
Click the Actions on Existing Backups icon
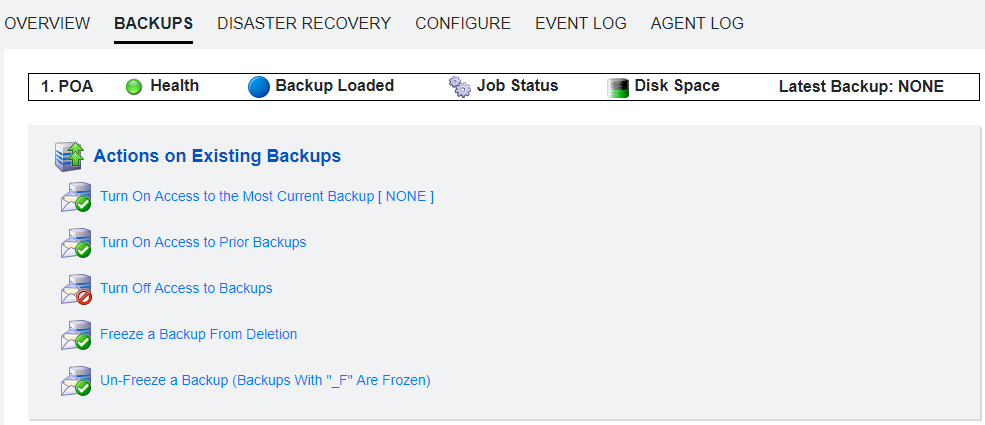click(69, 156)
